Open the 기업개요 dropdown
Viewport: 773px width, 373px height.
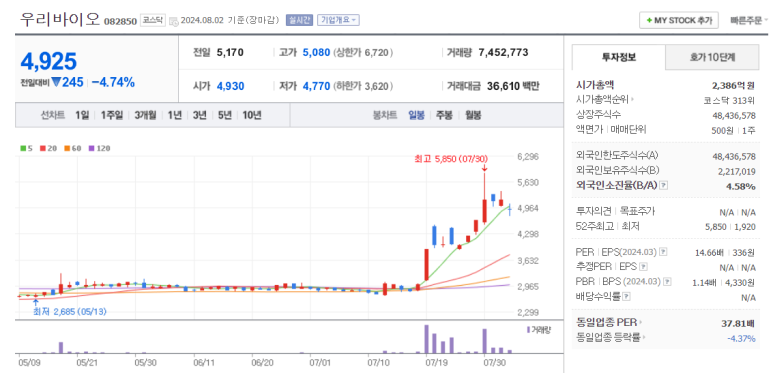(x=338, y=20)
